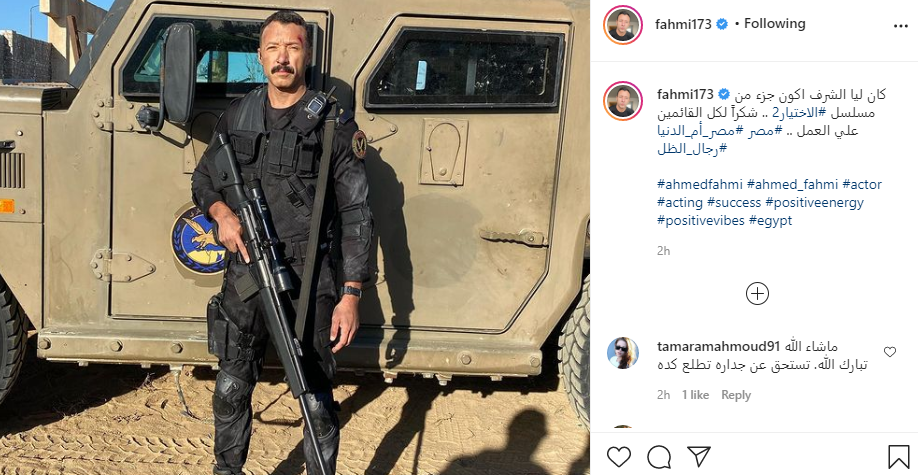Open the #ahmedfahmi hashtag
The height and width of the screenshot is (475, 918).
700,184
